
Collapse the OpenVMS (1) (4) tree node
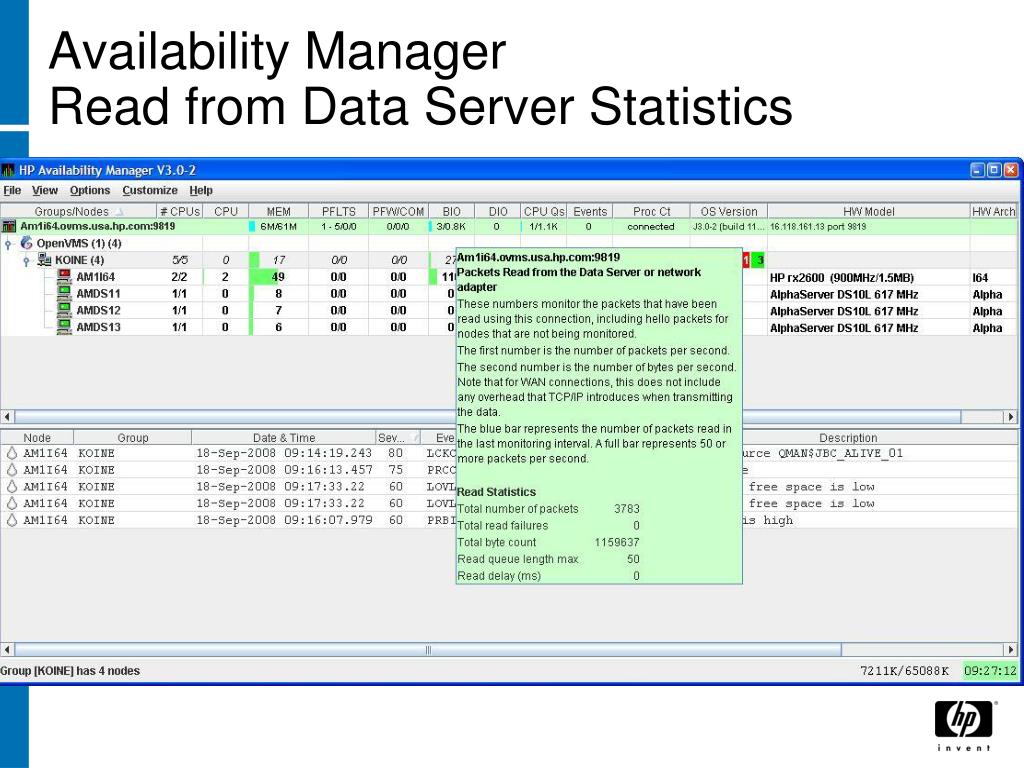click(x=8, y=244)
